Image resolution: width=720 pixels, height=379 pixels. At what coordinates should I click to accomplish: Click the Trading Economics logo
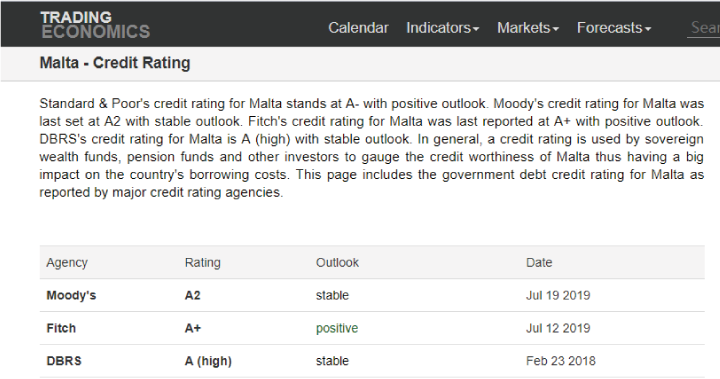click(95, 25)
